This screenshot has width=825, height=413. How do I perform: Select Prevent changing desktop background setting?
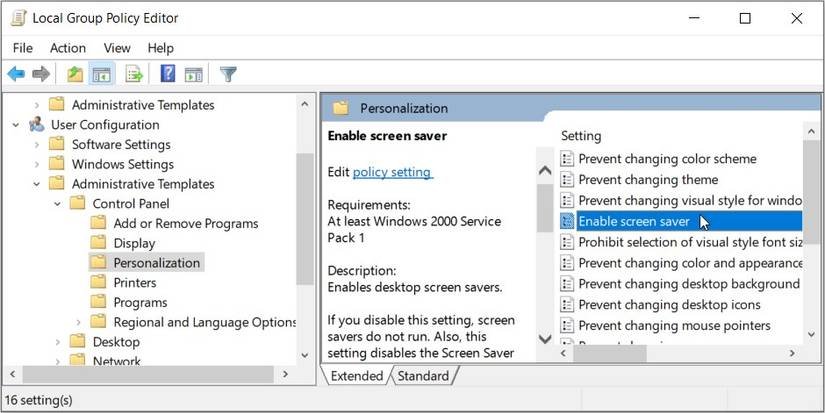click(688, 284)
